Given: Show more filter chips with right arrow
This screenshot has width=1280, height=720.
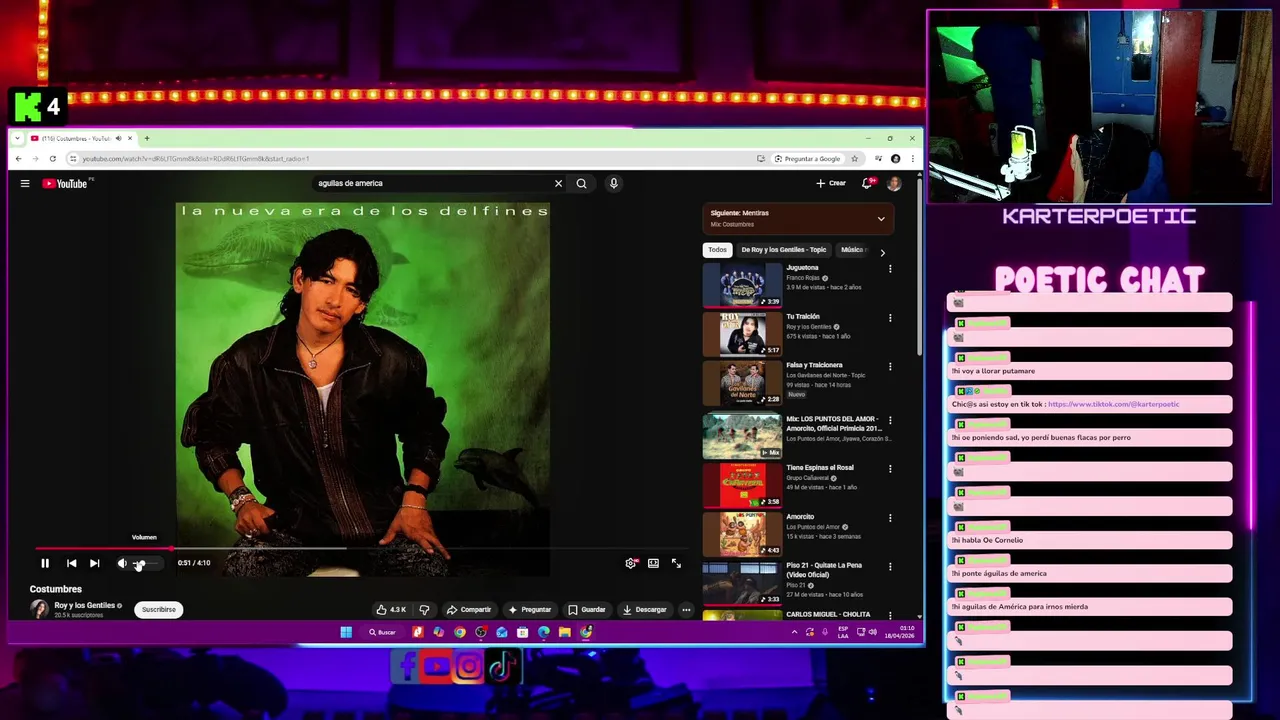Looking at the screenshot, I should (882, 252).
